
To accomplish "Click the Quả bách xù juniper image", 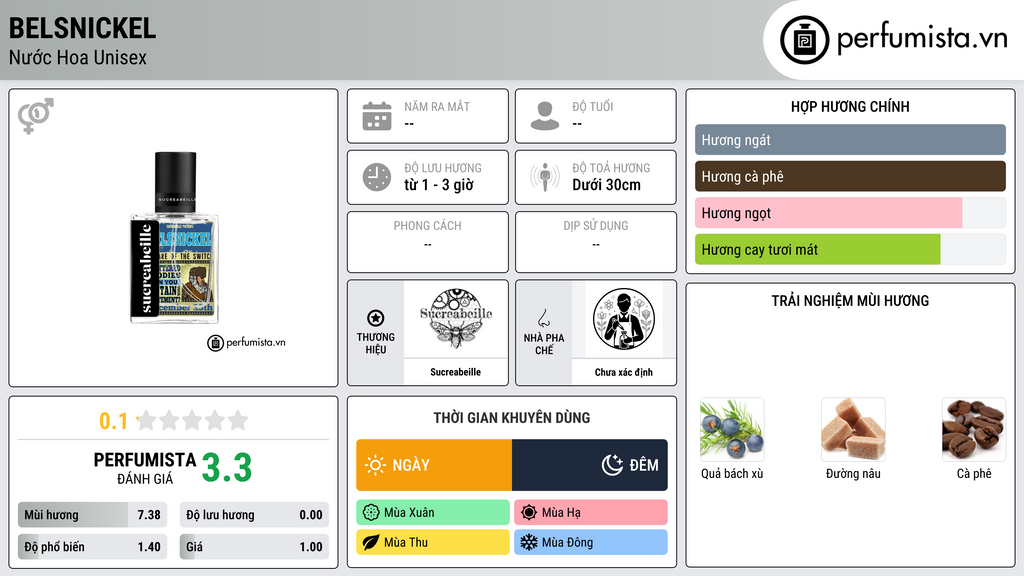I will (x=732, y=430).
